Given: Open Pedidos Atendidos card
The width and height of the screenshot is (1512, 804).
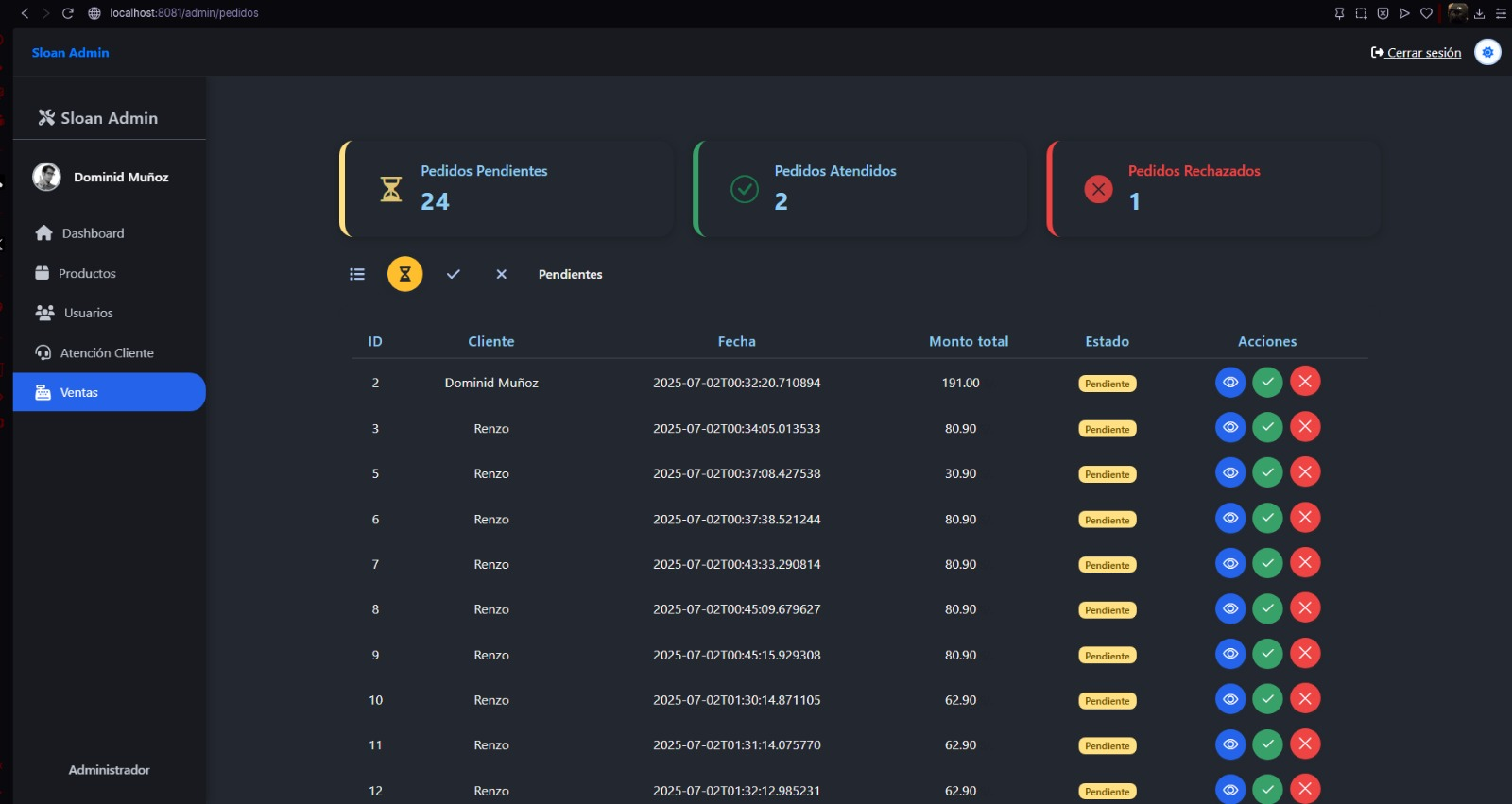Looking at the screenshot, I should 860,189.
